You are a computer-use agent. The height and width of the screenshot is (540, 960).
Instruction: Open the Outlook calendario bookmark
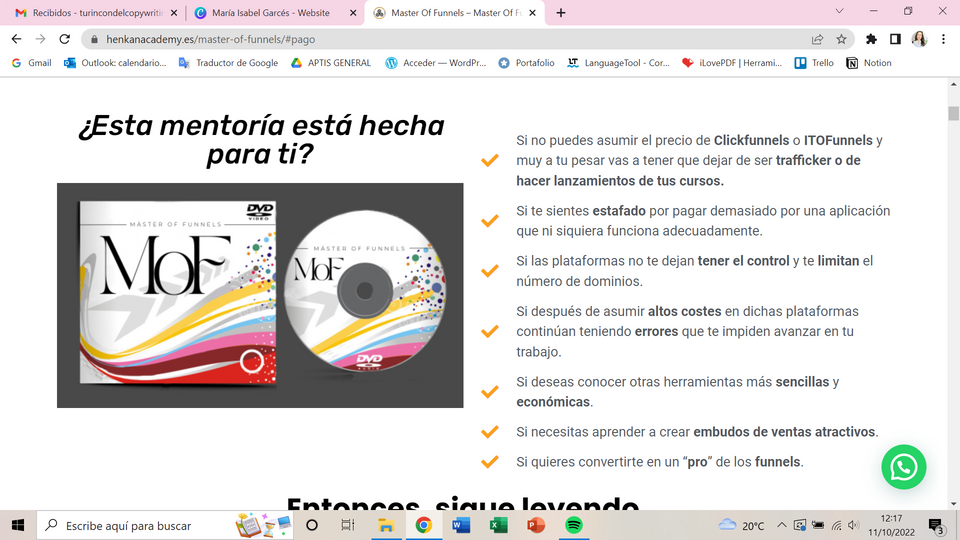(115, 63)
